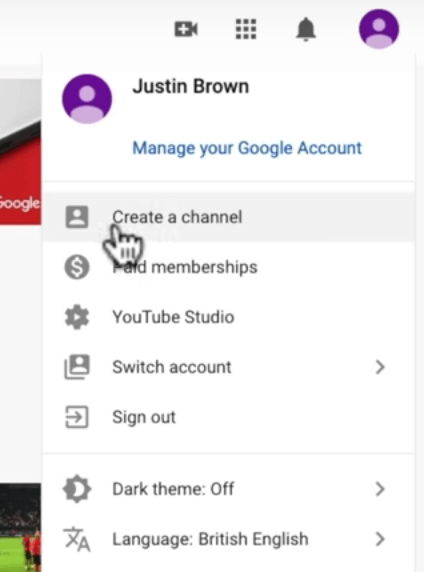This screenshot has height=572, width=424.
Task: Select Sign out
Action: [229, 417]
